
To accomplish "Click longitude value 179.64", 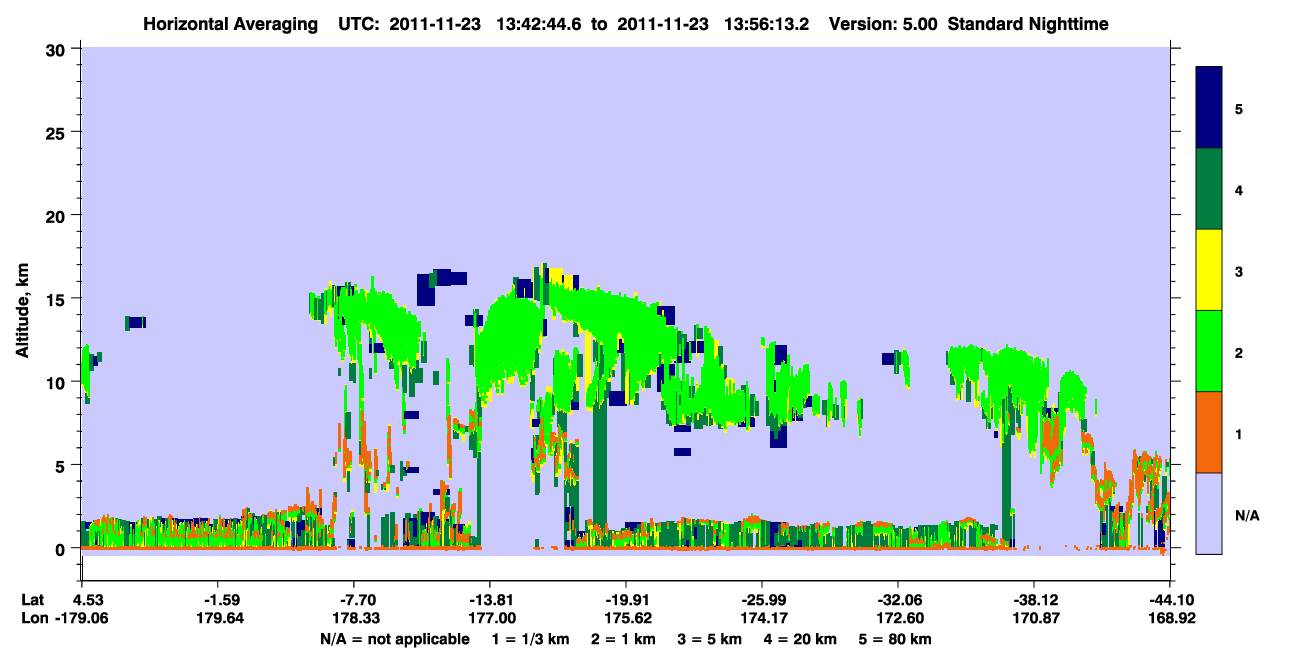I will pos(219,618).
